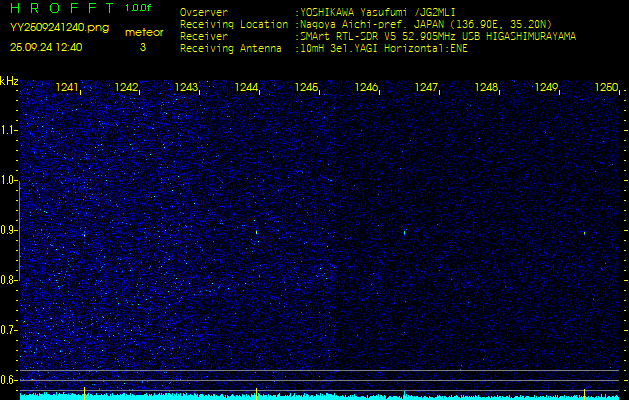629x400 pixels.
Task: Click the Receiving Antenna label
Action: pos(231,49)
